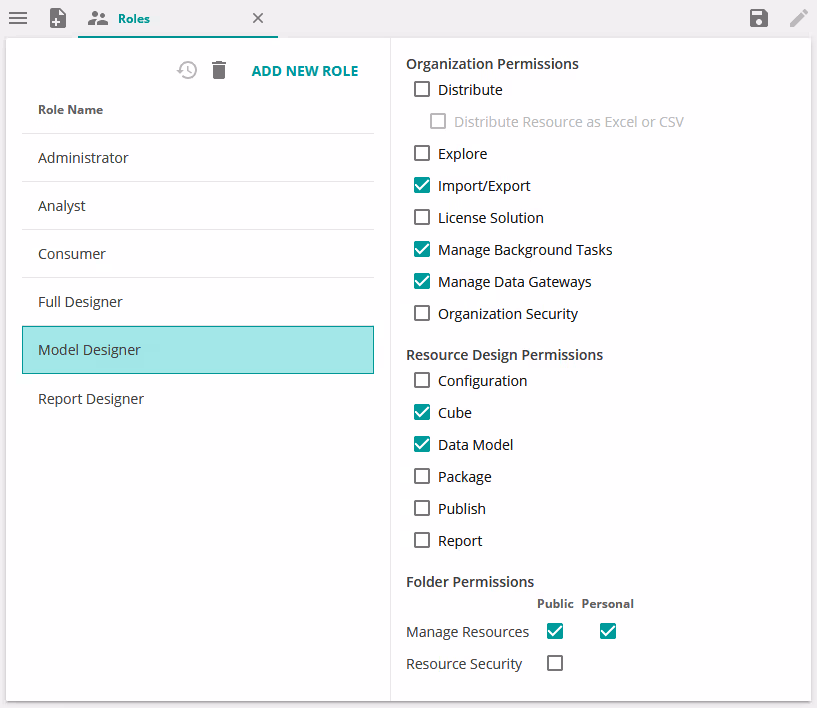Click the pencil edit icon
Image resolution: width=817 pixels, height=708 pixels.
pos(798,18)
